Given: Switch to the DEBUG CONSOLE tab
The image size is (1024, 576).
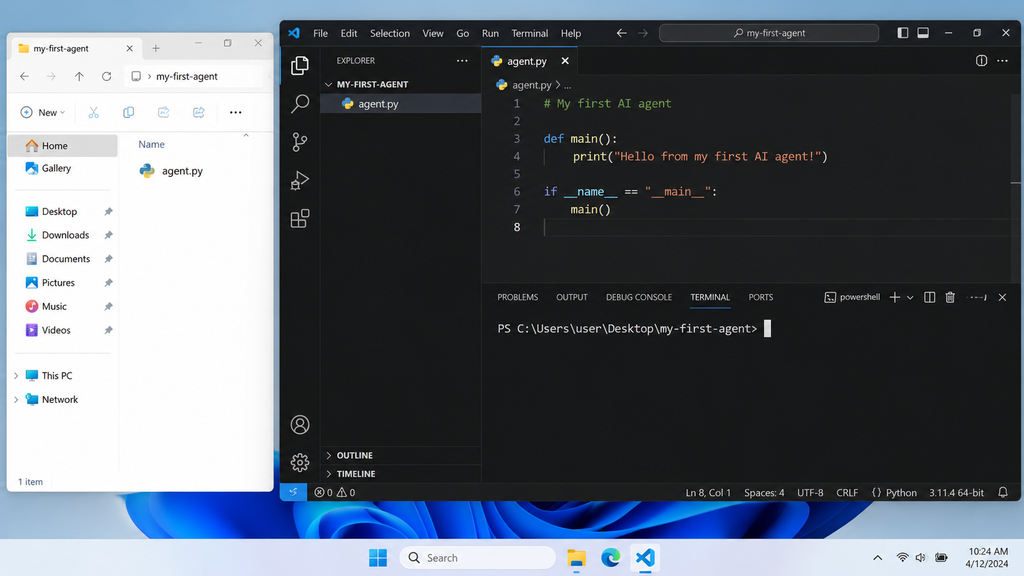Looking at the screenshot, I should pyautogui.click(x=639, y=297).
